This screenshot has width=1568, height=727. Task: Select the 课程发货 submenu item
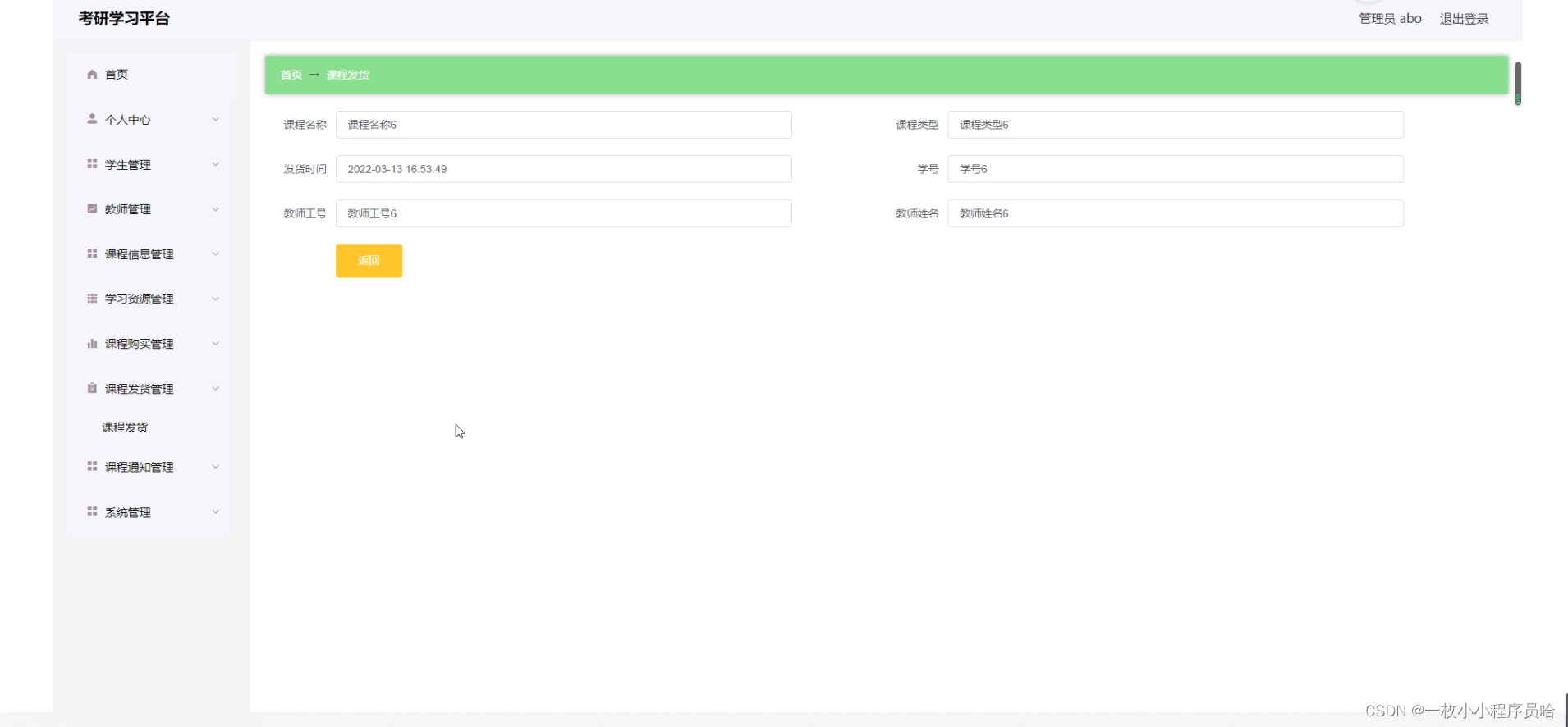pyautogui.click(x=125, y=428)
